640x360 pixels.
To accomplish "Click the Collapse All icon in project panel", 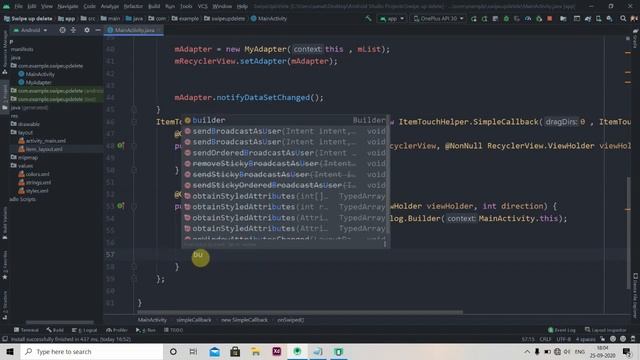I will (73, 30).
